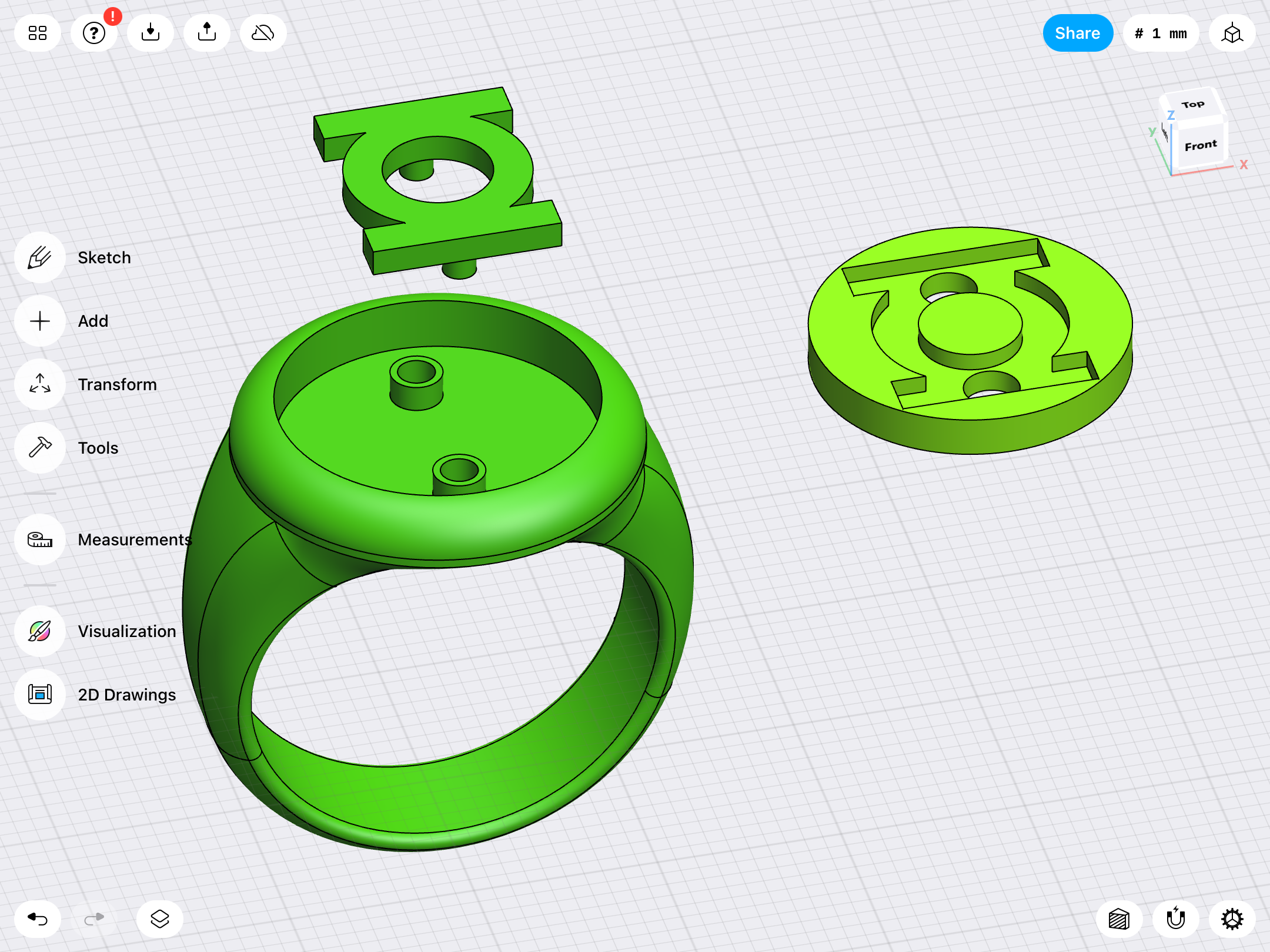Click the Share button
Screen dimensions: 1270x952
[x=1078, y=33]
